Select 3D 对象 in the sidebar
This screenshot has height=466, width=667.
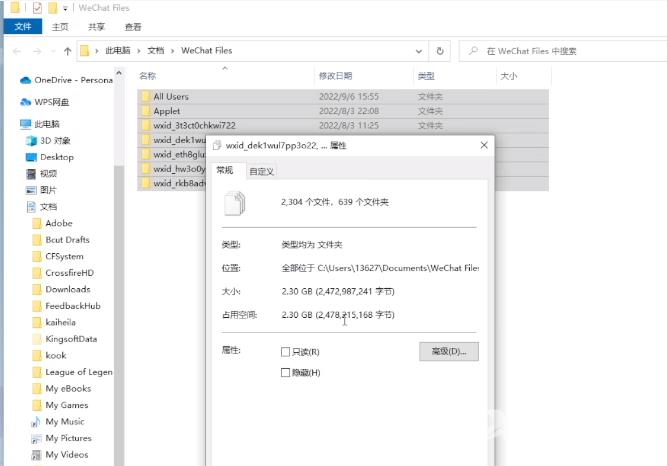click(58, 141)
